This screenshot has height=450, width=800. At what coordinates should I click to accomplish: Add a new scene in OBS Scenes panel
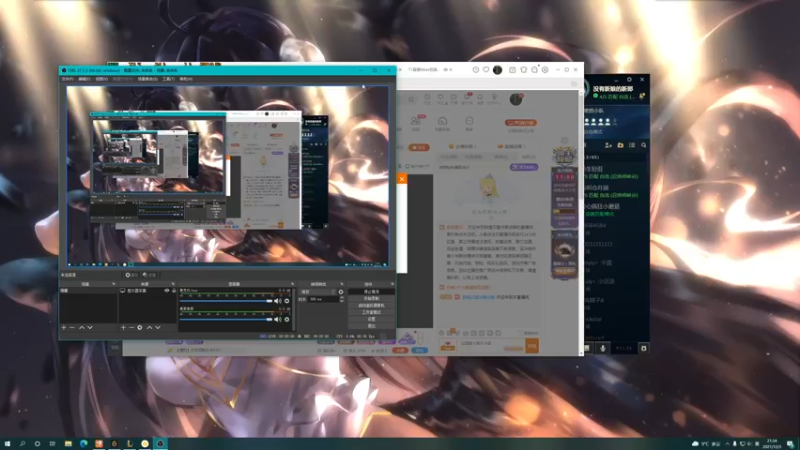(x=63, y=328)
